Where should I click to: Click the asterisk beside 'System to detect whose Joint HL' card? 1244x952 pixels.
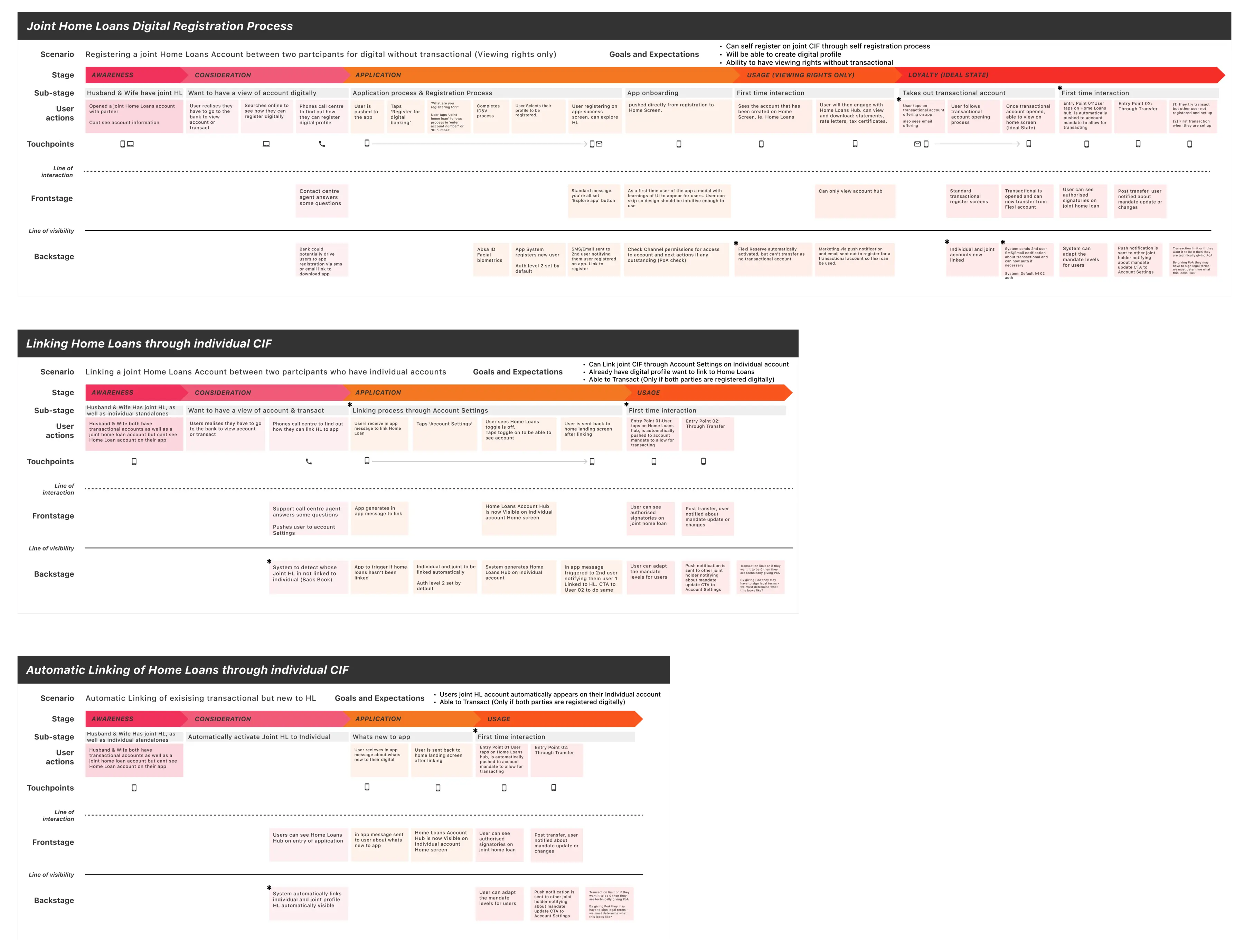(269, 562)
